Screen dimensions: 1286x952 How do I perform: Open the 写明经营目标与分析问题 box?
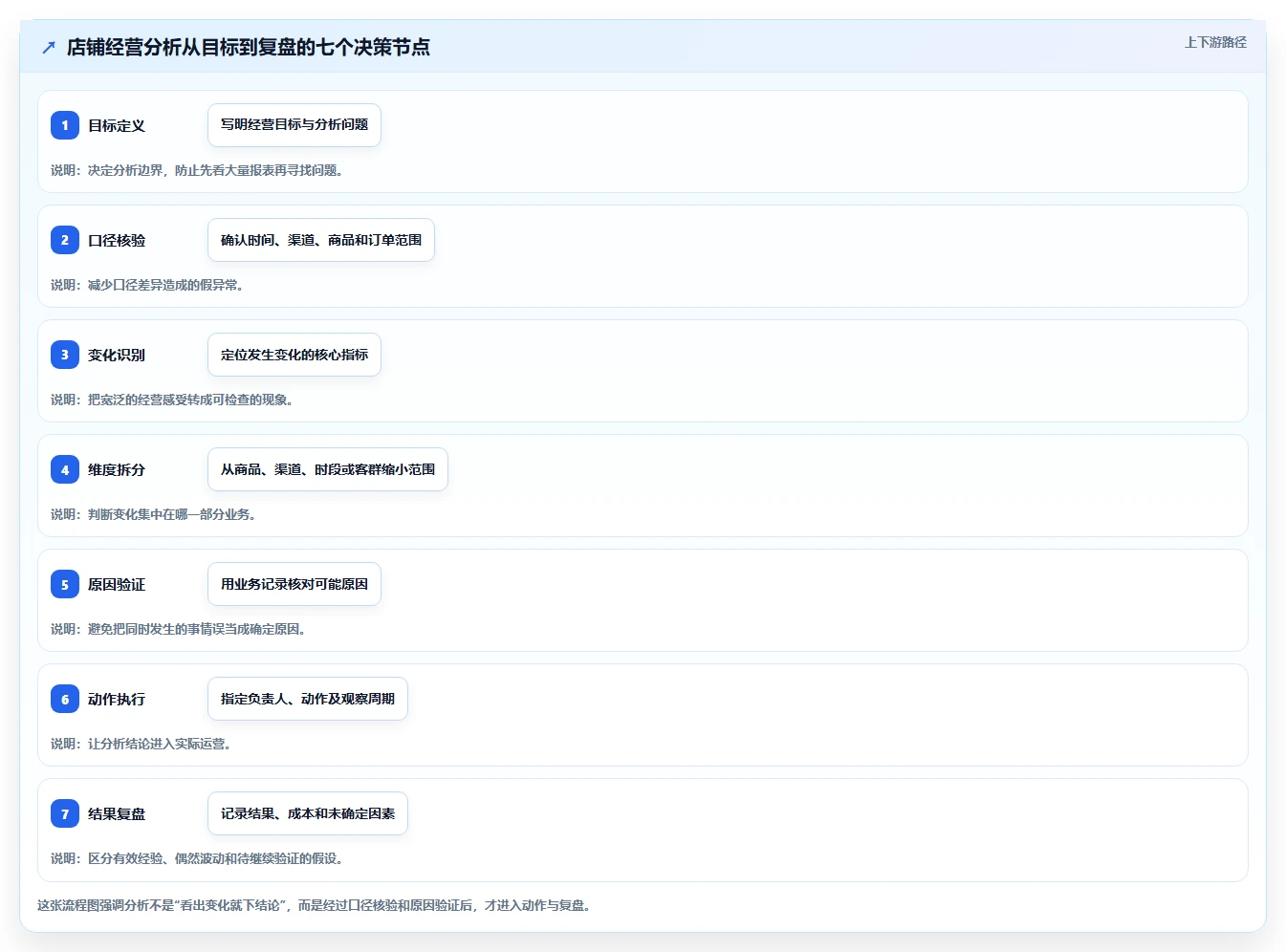[x=294, y=125]
